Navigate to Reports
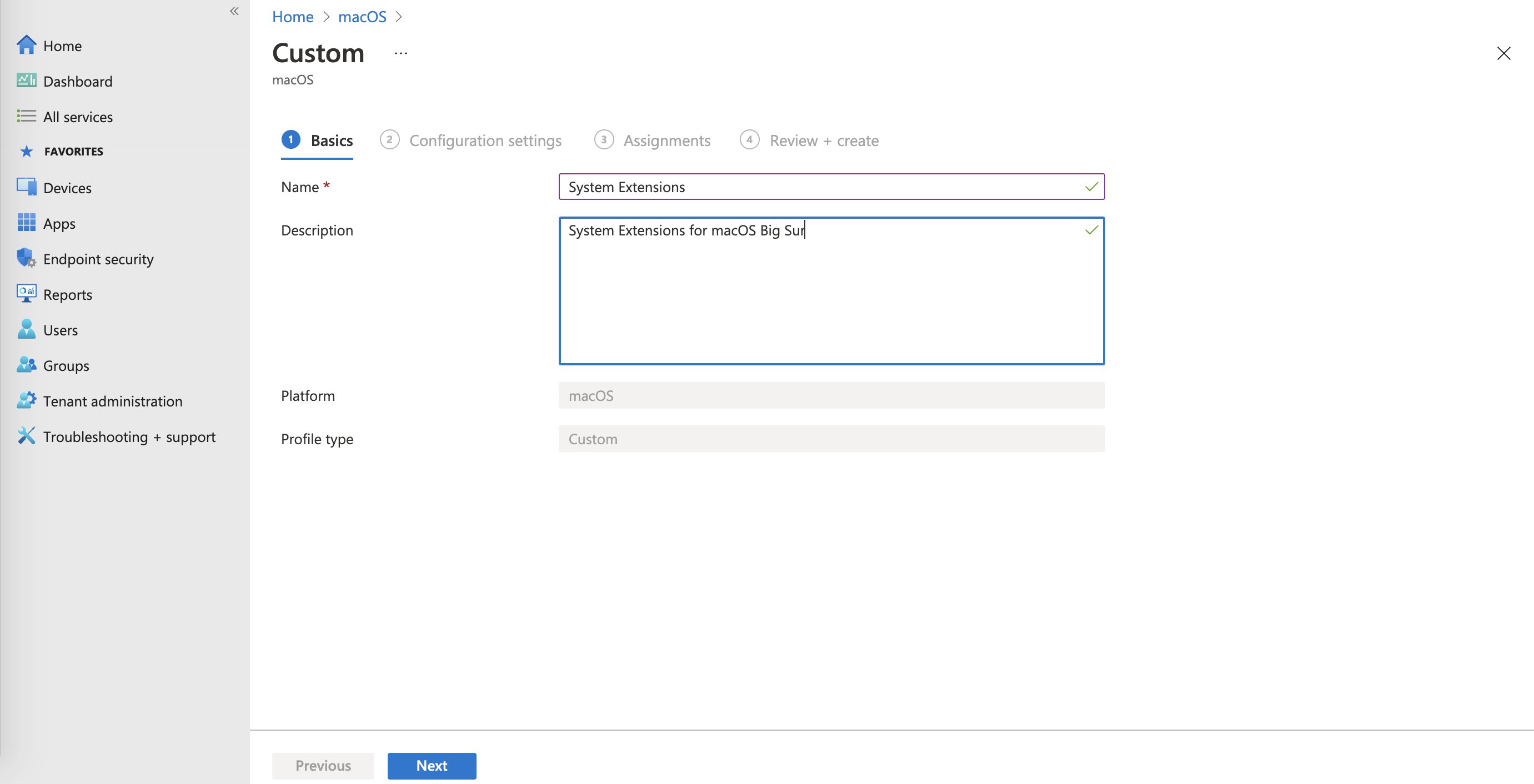The height and width of the screenshot is (784, 1534). (x=67, y=294)
